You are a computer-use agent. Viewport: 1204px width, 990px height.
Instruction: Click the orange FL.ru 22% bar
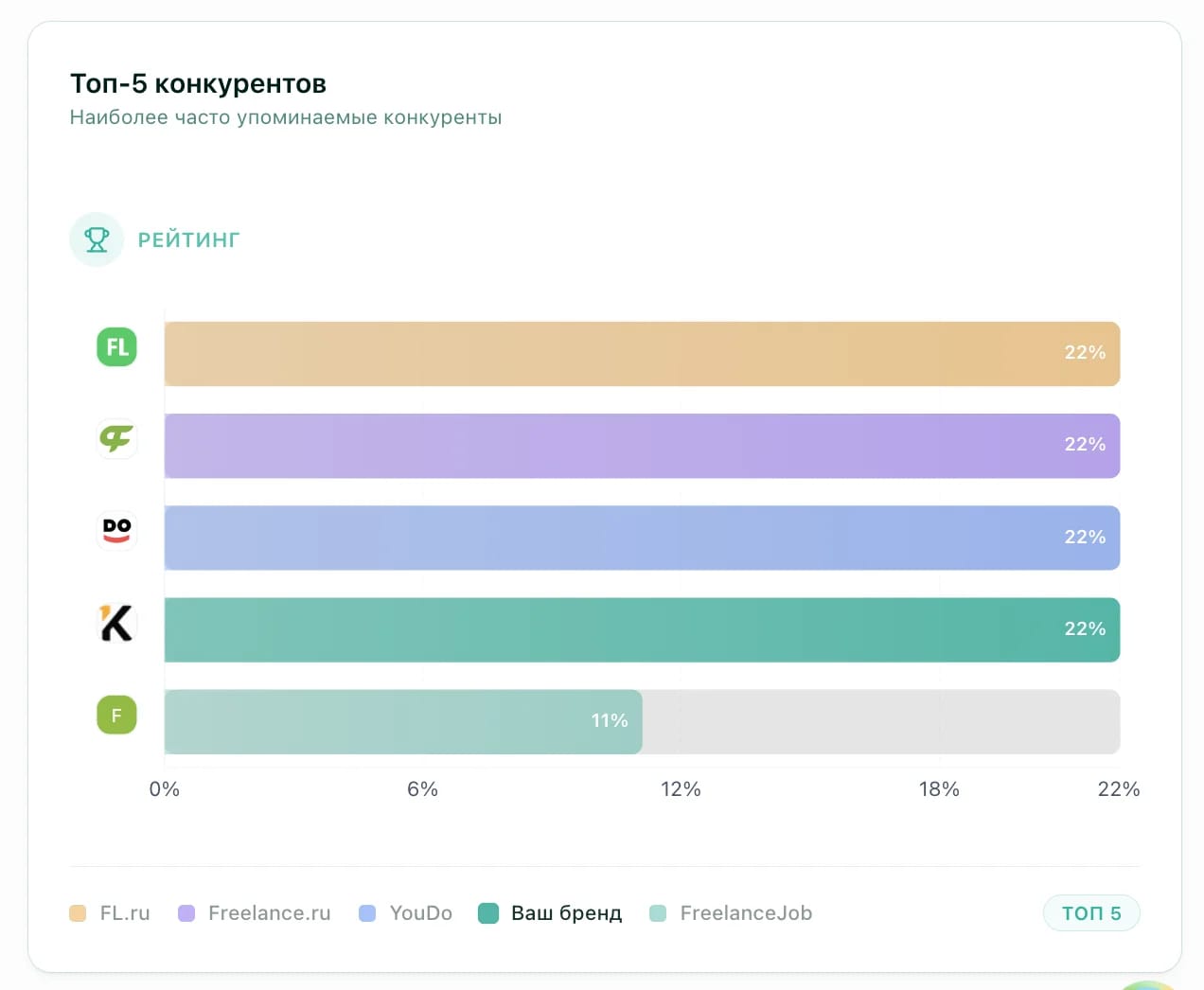[642, 353]
